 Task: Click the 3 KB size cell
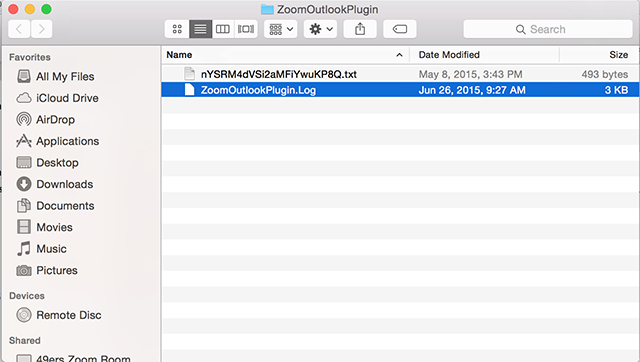click(616, 90)
